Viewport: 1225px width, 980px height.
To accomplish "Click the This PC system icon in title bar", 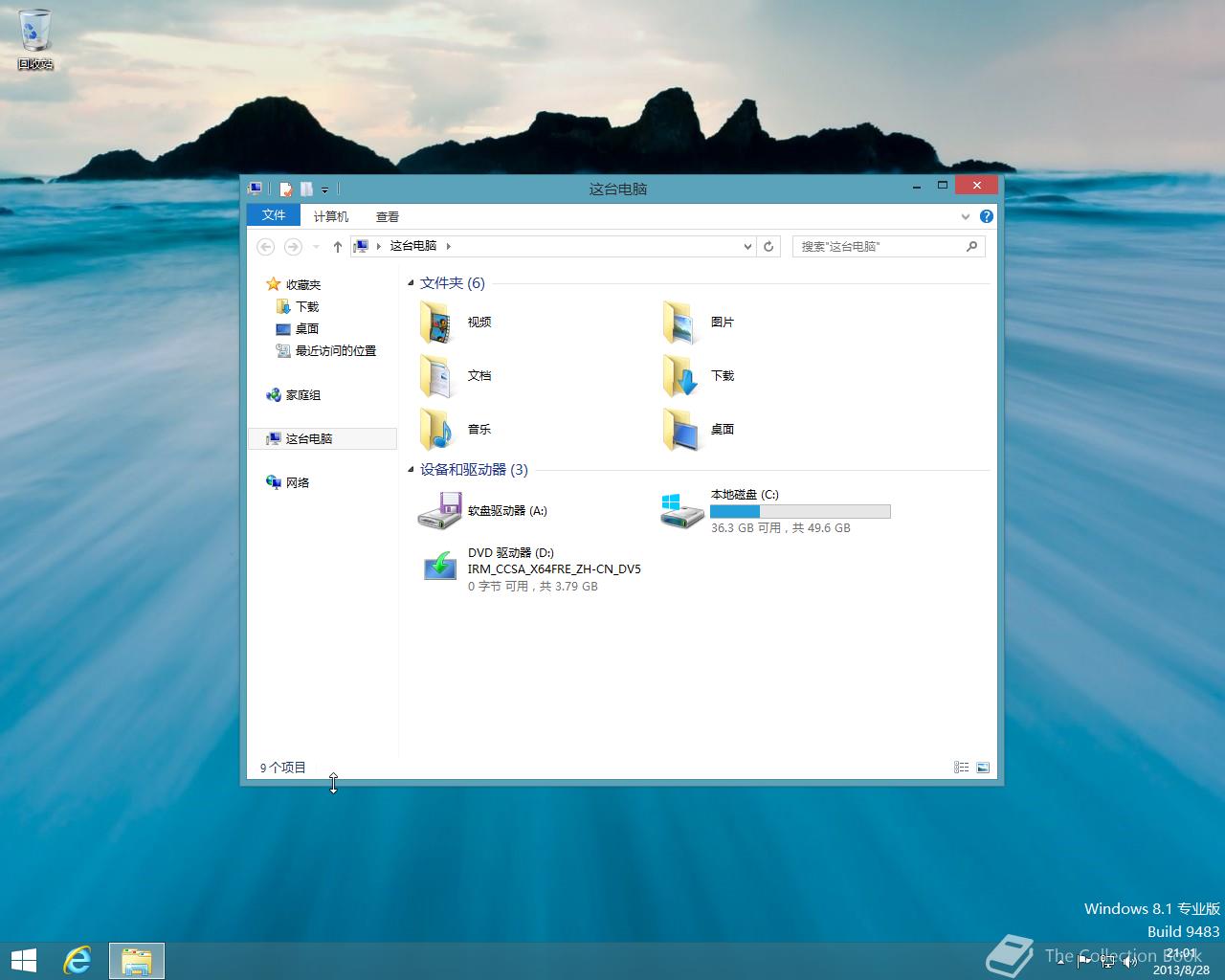I will coord(255,189).
